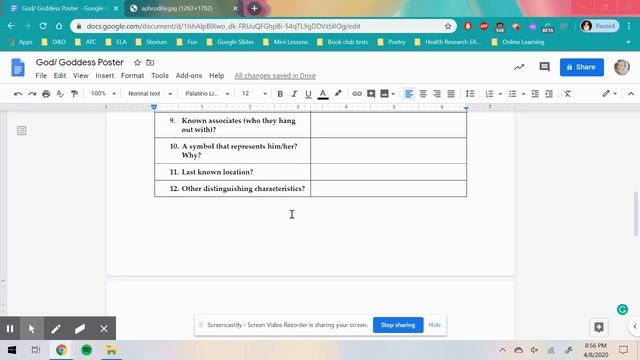
Task: Expand bulleted list options arrow
Action: click(x=523, y=94)
